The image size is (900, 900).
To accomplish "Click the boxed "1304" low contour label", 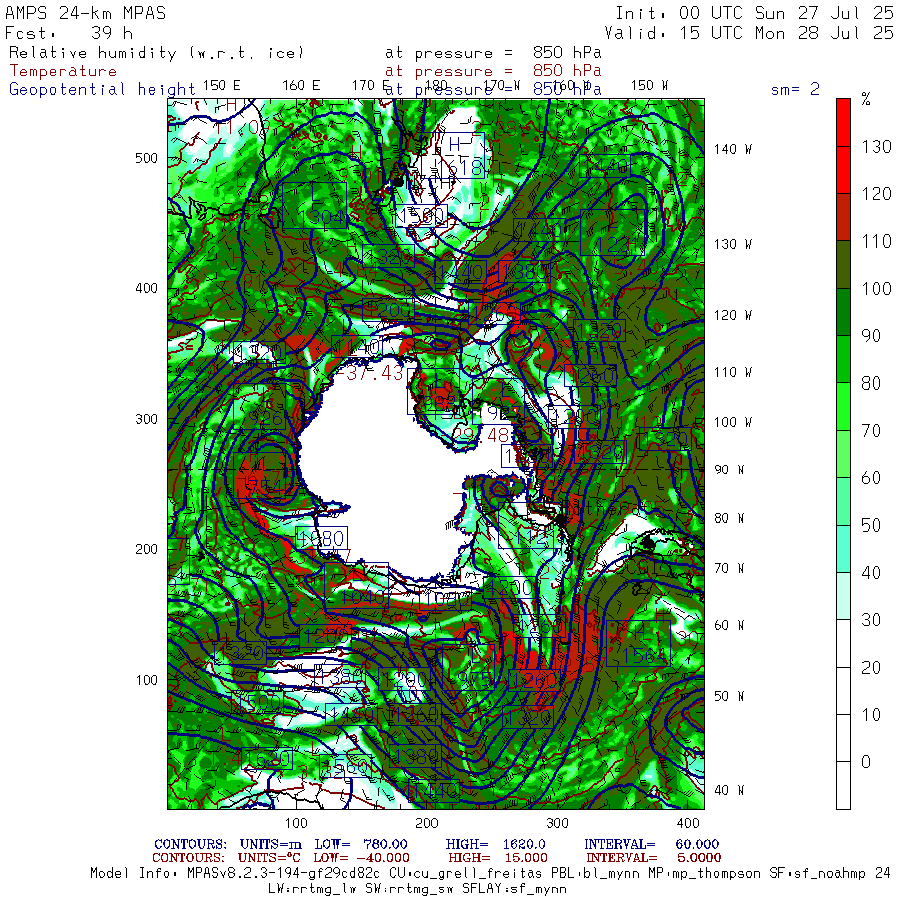I will [x=315, y=205].
